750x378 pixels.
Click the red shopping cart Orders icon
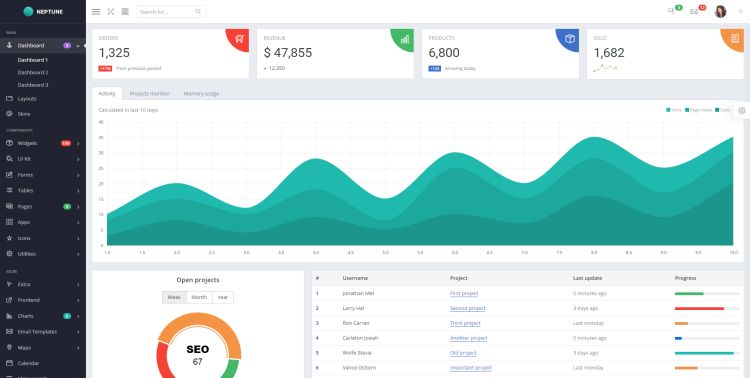click(x=240, y=38)
